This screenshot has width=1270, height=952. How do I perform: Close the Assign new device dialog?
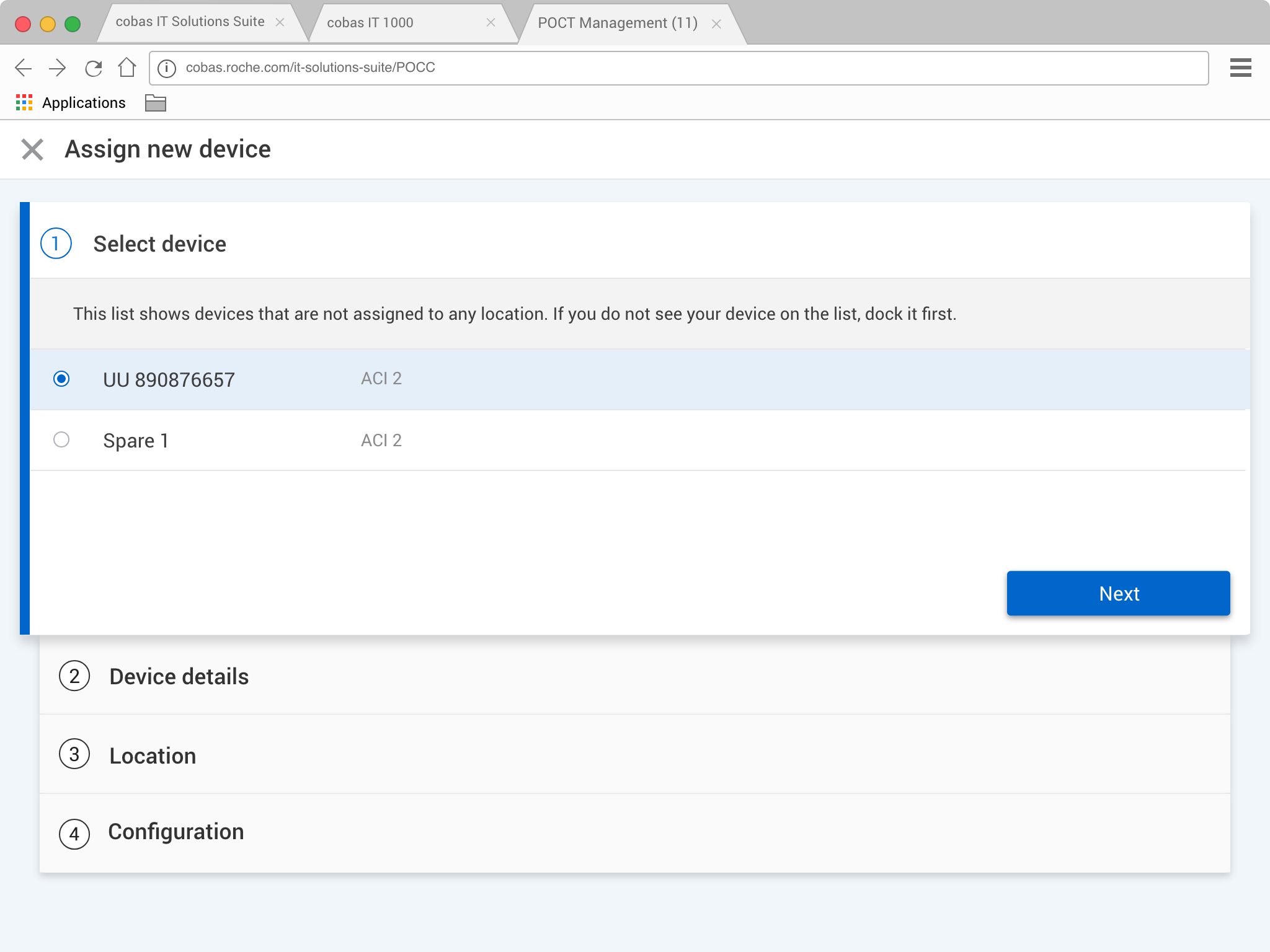tap(32, 149)
